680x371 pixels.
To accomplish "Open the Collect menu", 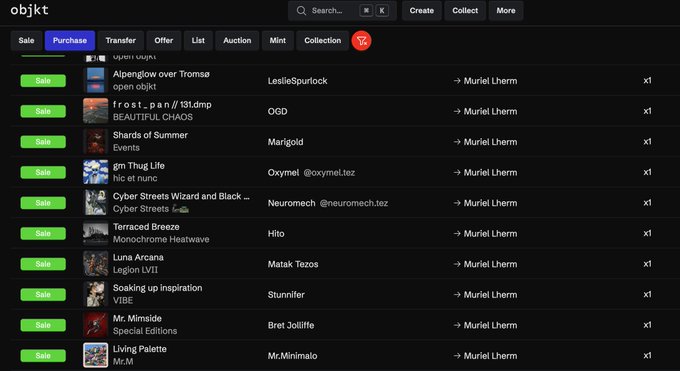I will 465,10.
